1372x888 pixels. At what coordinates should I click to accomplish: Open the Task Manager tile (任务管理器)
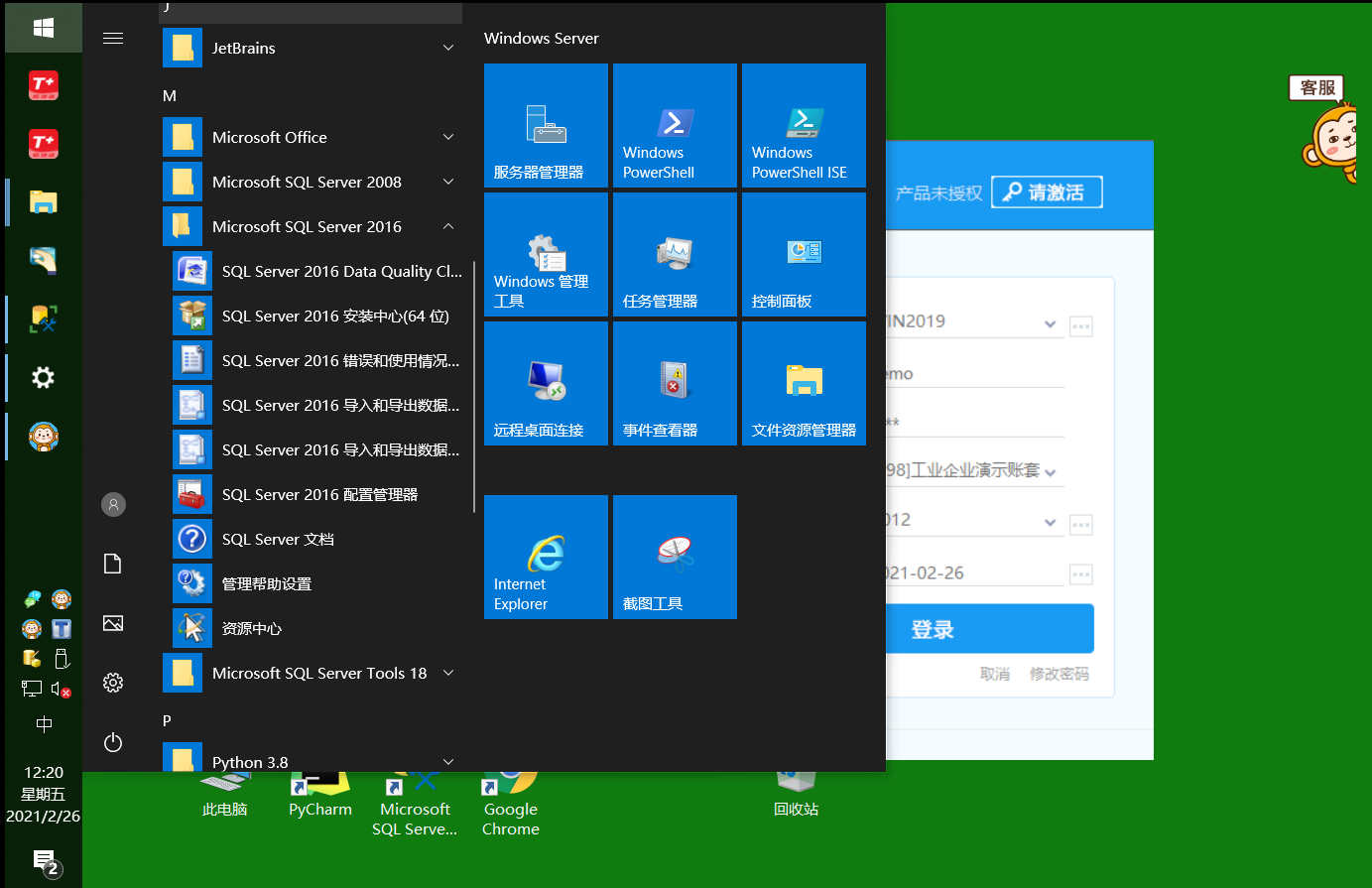coord(675,254)
